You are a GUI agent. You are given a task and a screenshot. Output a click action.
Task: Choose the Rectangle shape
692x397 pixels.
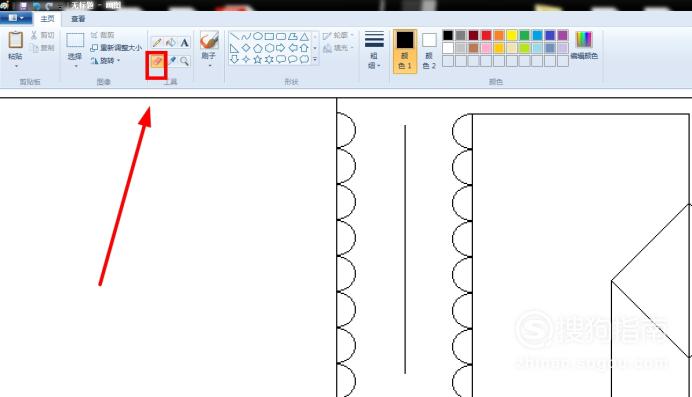tap(269, 36)
